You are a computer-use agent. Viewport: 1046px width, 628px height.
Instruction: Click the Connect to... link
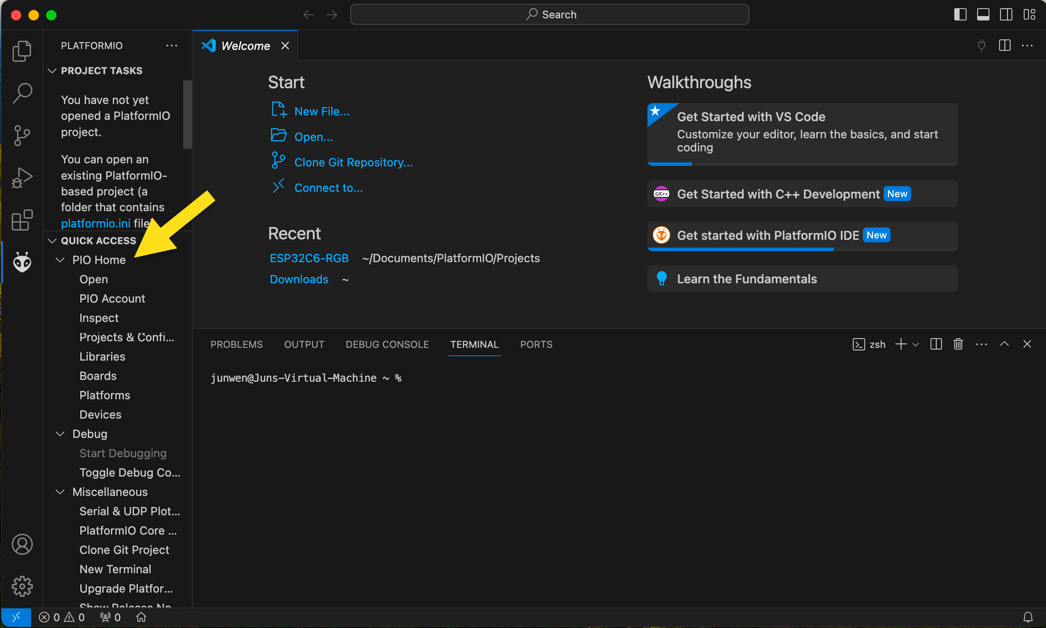coord(328,188)
